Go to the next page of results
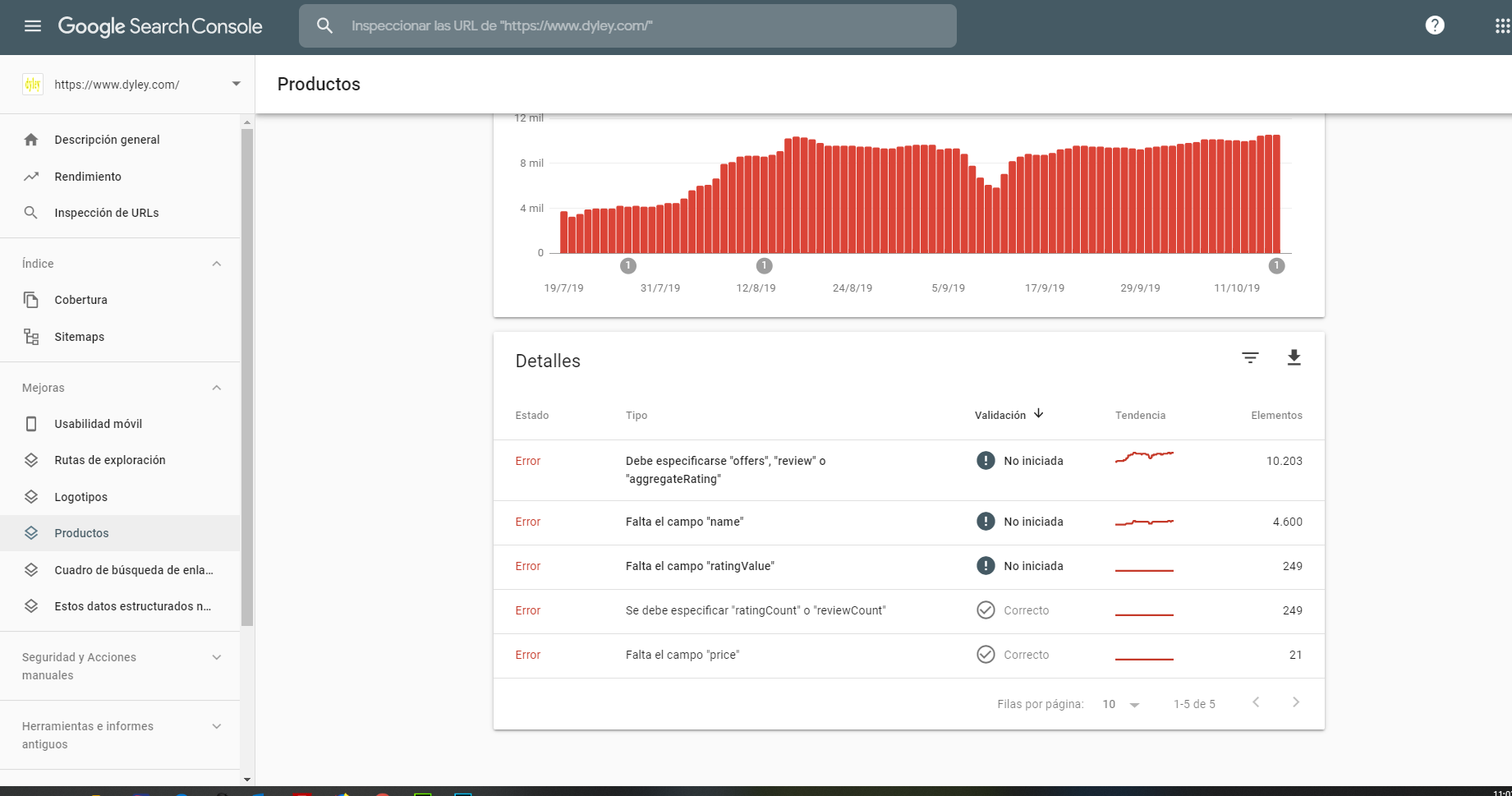 [x=1296, y=702]
